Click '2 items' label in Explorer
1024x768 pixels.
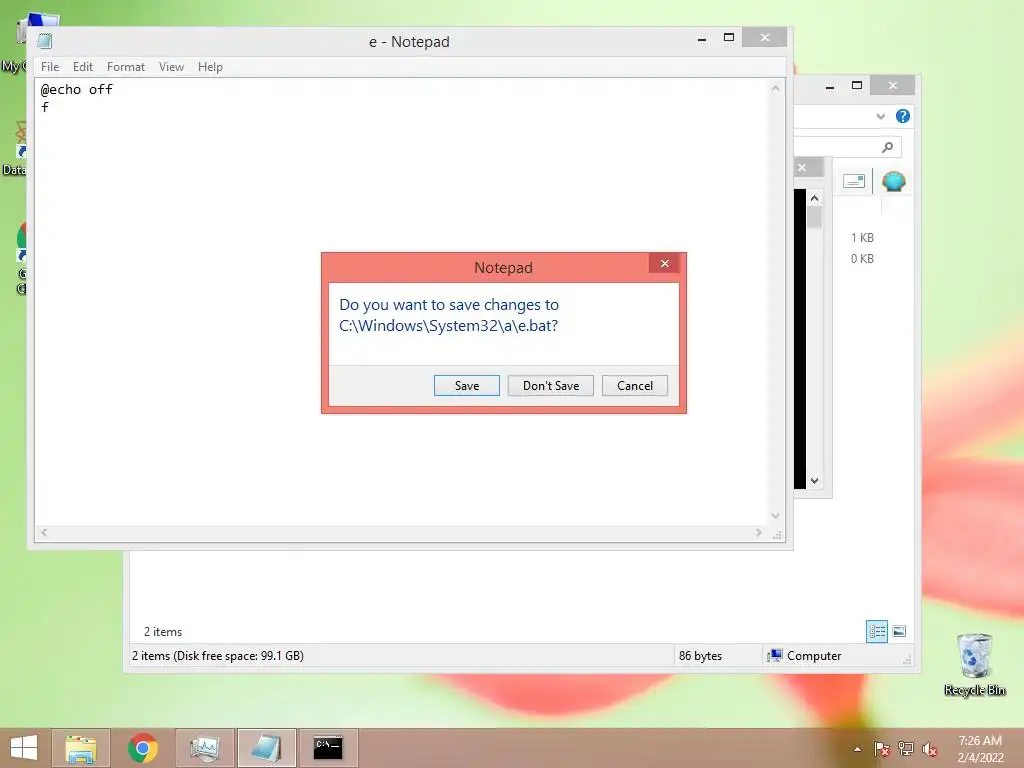click(163, 632)
